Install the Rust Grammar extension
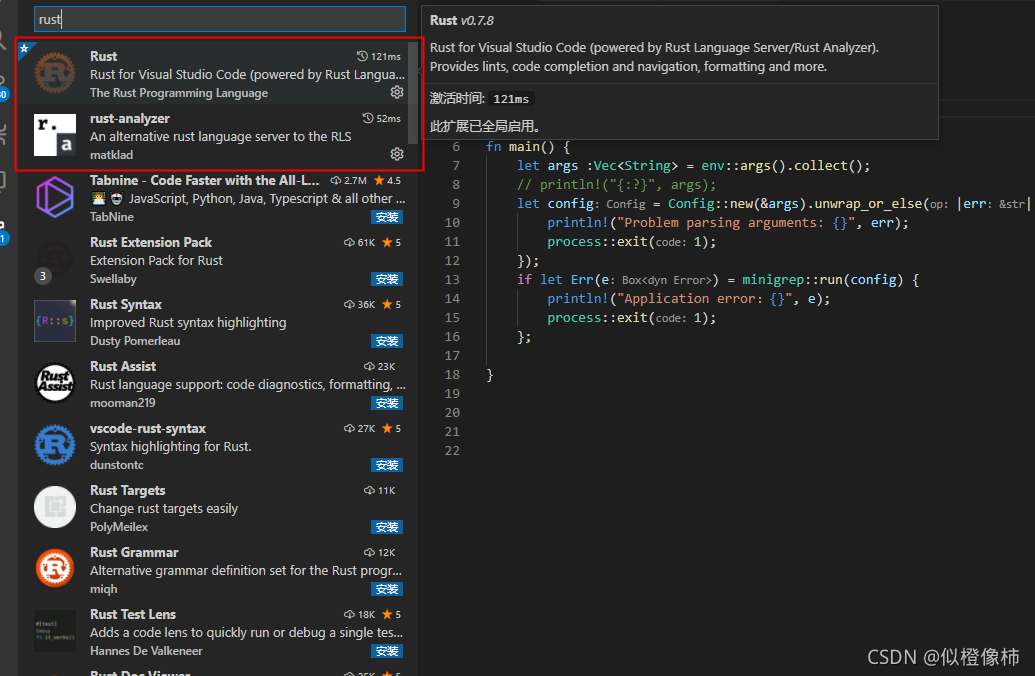Screen dimensions: 1035x676 (x=387, y=590)
